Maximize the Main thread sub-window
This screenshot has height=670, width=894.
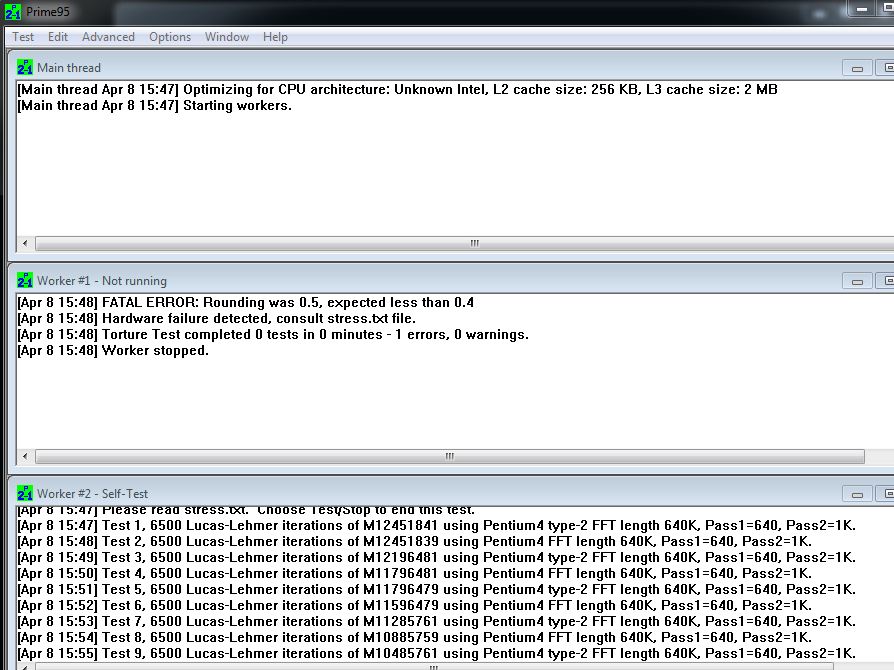(x=885, y=68)
